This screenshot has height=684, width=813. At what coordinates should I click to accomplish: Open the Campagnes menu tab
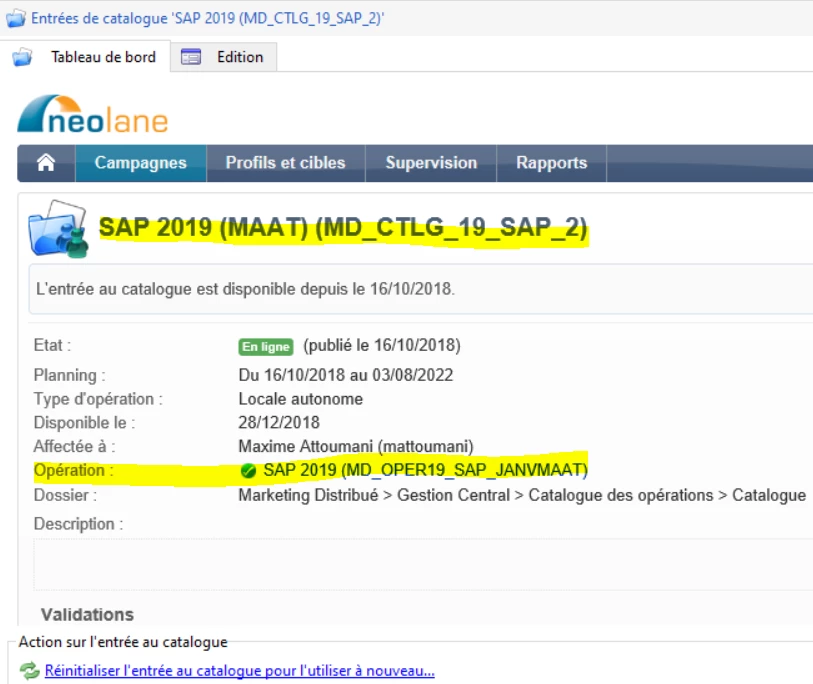[141, 163]
